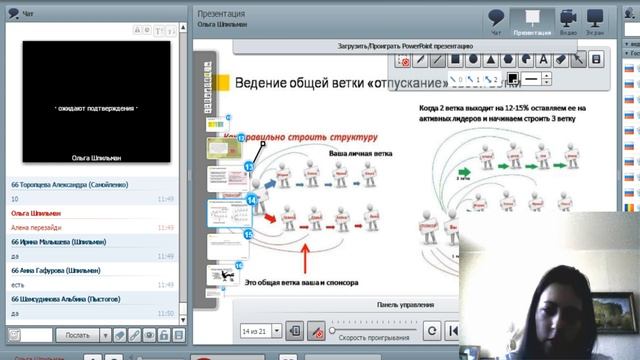
Task: Select the triangle shape tool
Action: [x=491, y=60]
